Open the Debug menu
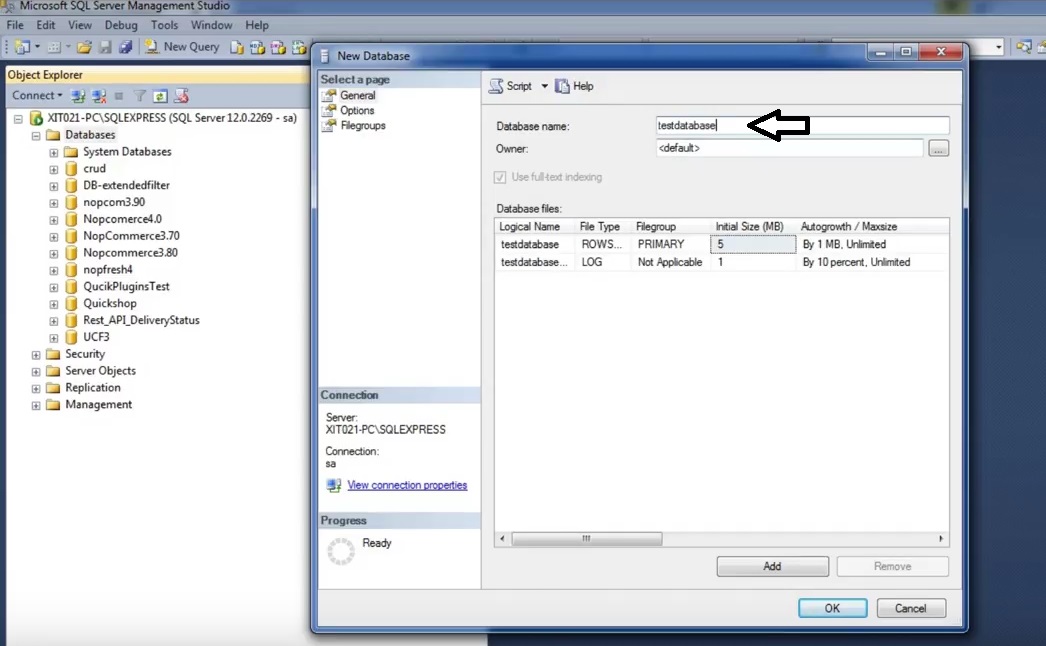Viewport: 1046px width, 646px height. pos(121,25)
